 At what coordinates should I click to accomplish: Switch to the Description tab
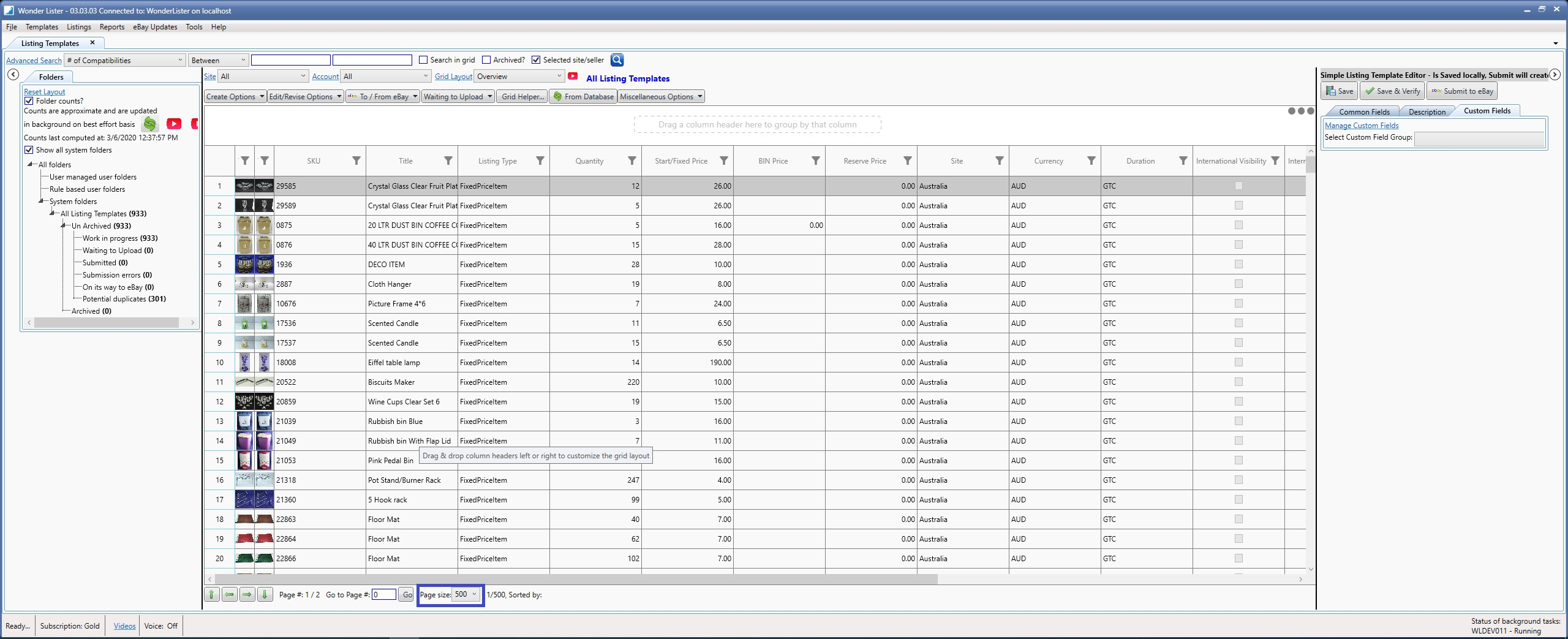point(1427,112)
